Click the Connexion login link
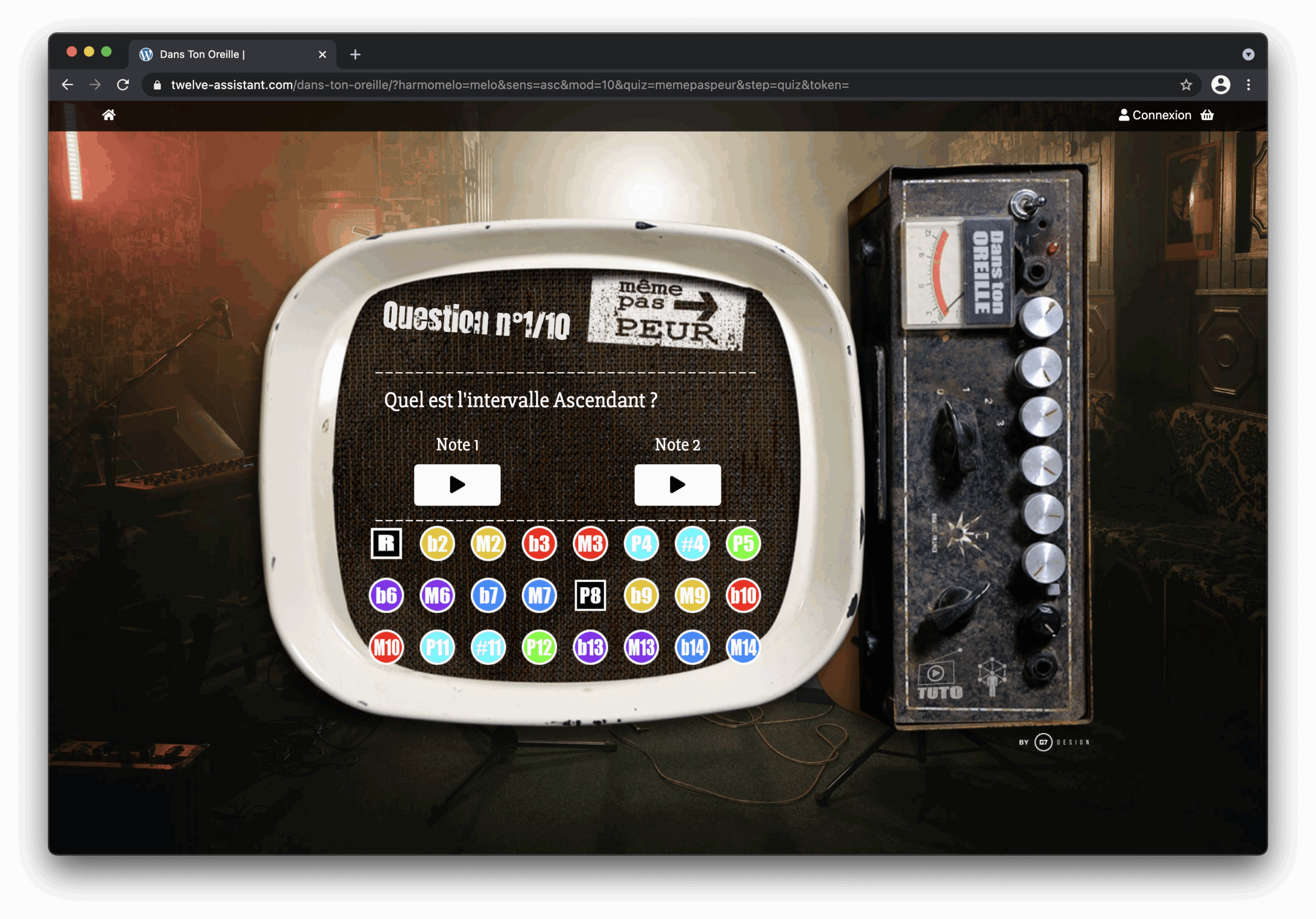 pyautogui.click(x=1155, y=115)
